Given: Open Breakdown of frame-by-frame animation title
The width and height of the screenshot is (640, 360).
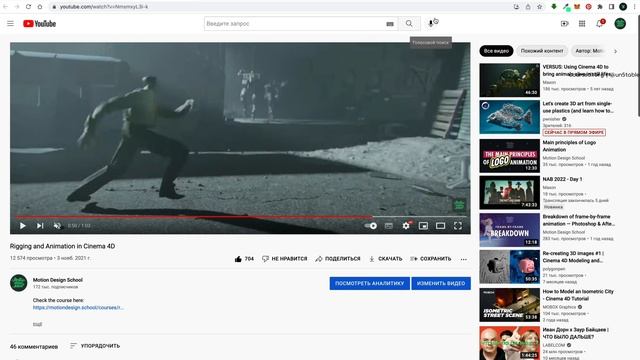Looking at the screenshot, I should click(578, 220).
